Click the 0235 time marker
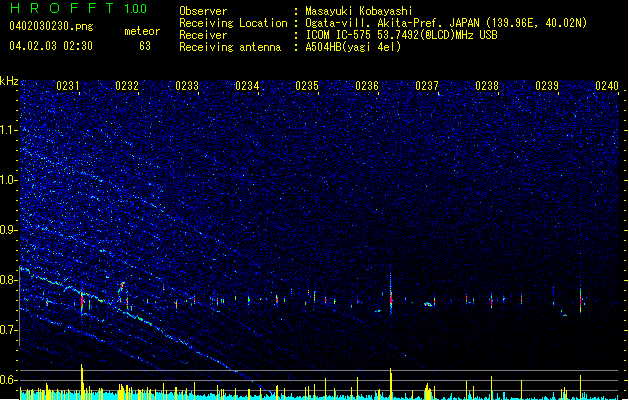The width and height of the screenshot is (629, 400). pos(307,86)
